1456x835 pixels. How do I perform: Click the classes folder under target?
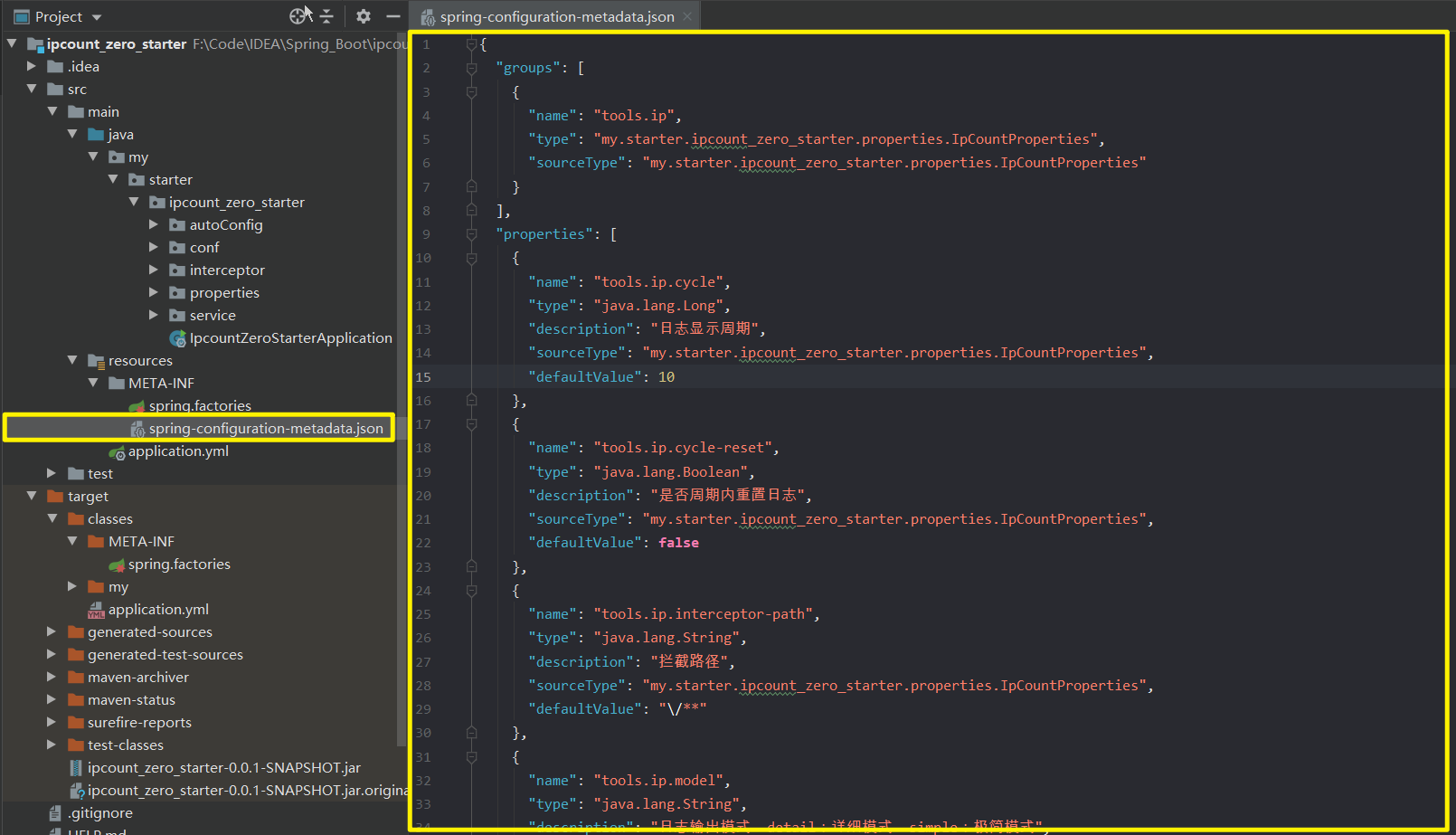109,518
